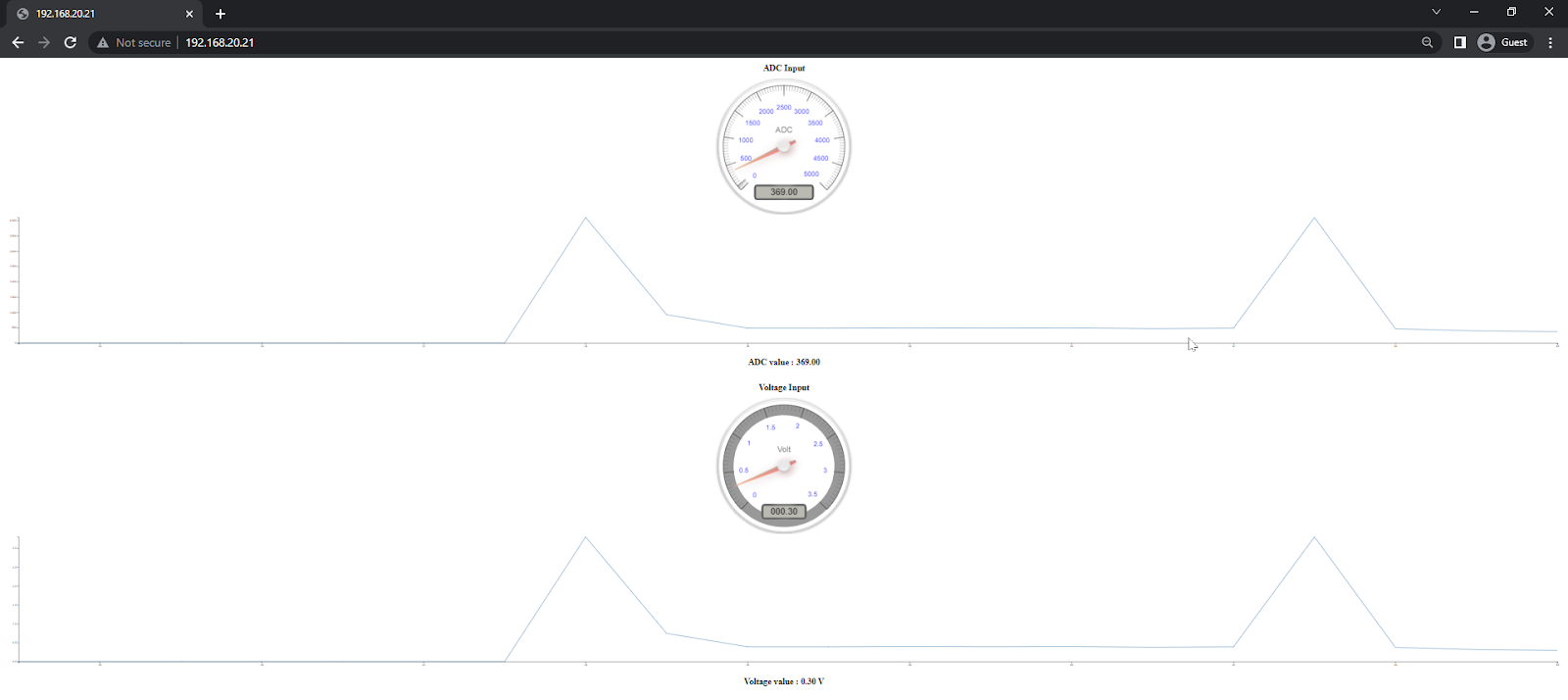Click the browser forward arrow

44,42
